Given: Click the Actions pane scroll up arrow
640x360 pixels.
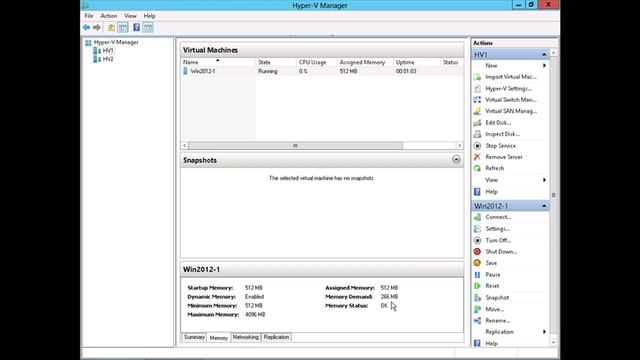Looking at the screenshot, I should tap(553, 53).
